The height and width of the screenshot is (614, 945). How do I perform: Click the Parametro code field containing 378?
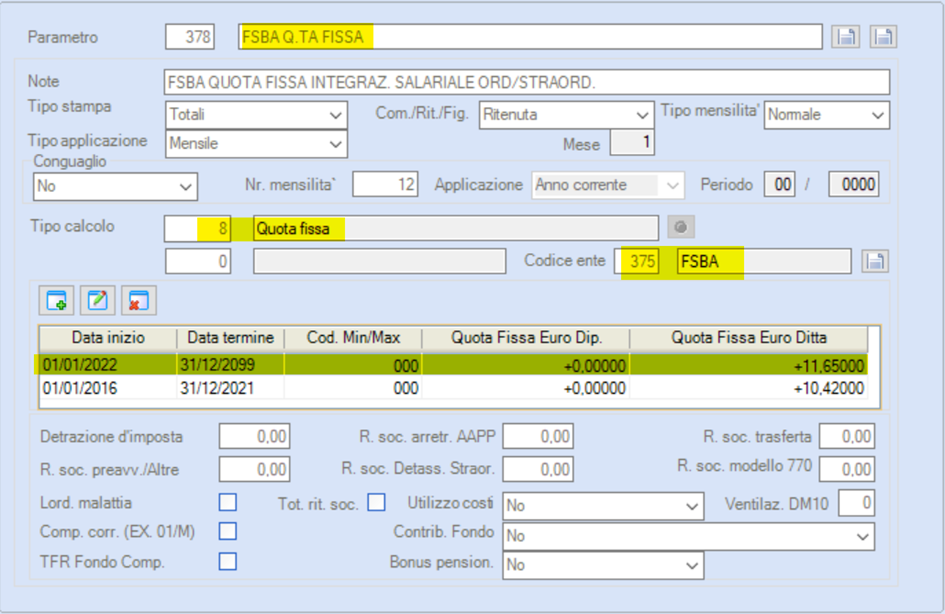point(190,37)
